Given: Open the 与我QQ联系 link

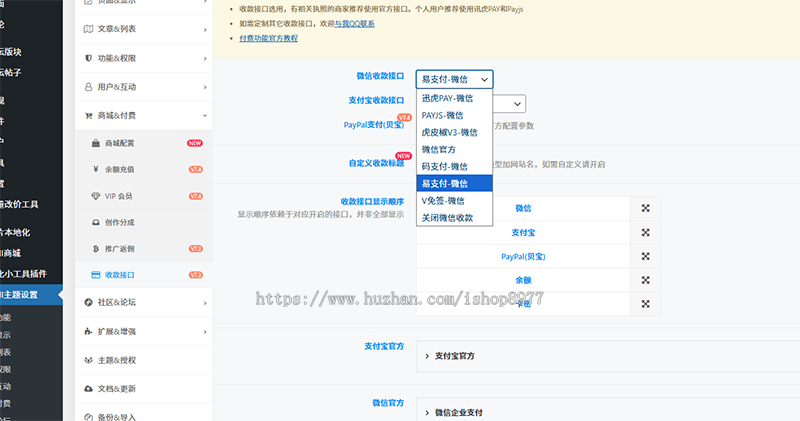Looking at the screenshot, I should tap(355, 23).
